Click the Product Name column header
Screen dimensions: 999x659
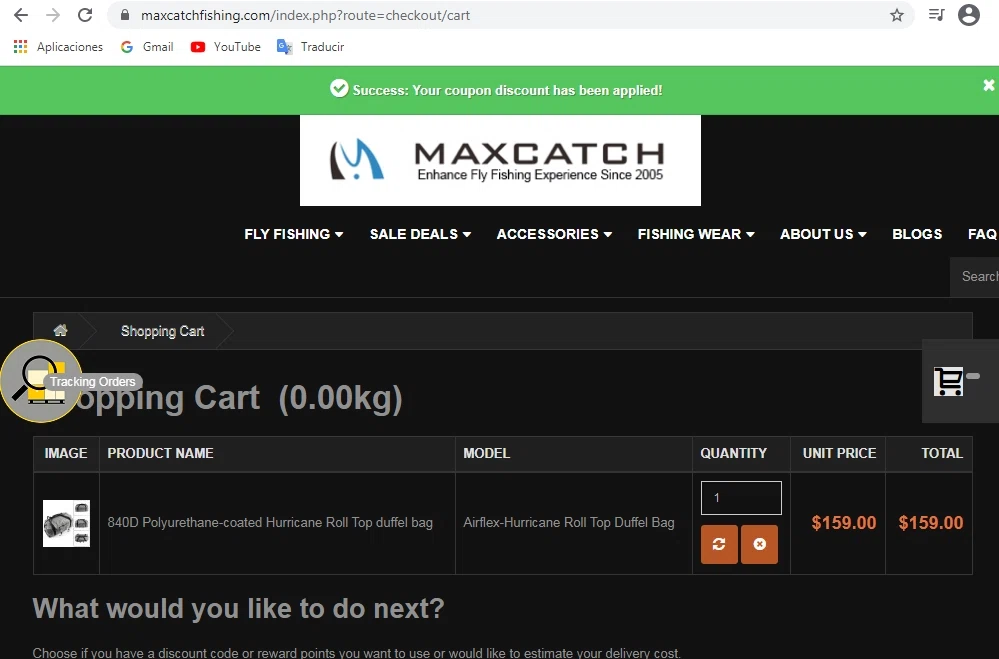(161, 453)
